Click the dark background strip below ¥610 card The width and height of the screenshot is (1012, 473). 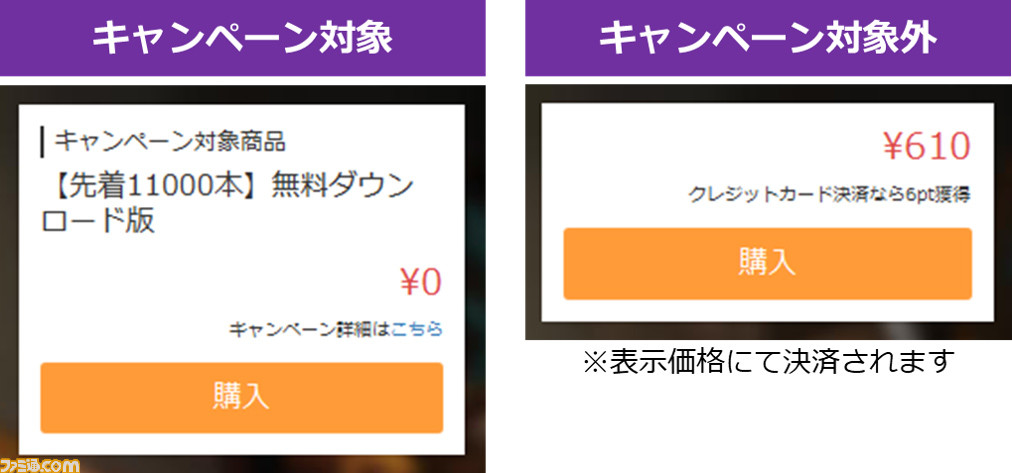tap(768, 330)
